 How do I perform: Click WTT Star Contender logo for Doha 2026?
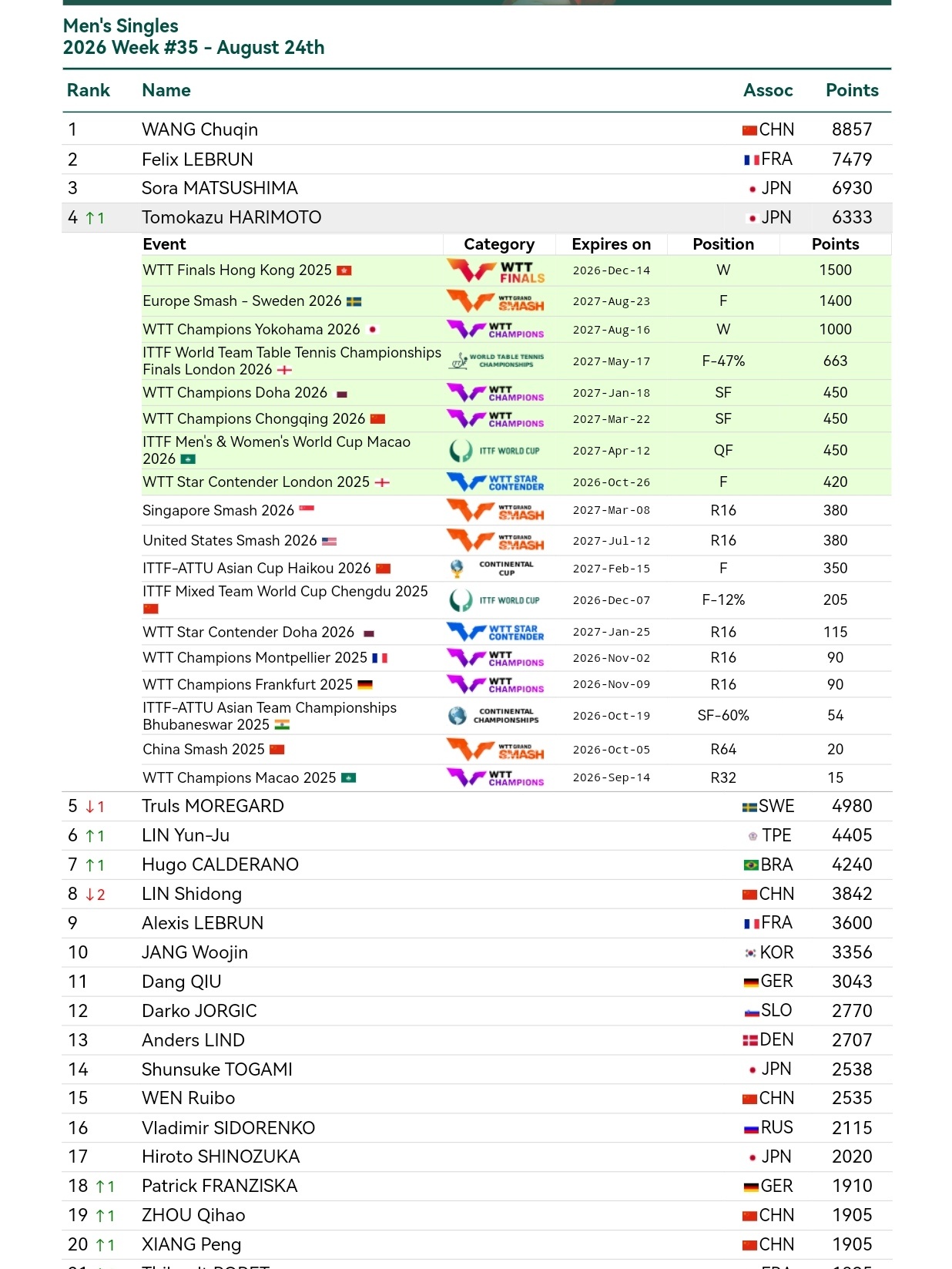coord(497,633)
